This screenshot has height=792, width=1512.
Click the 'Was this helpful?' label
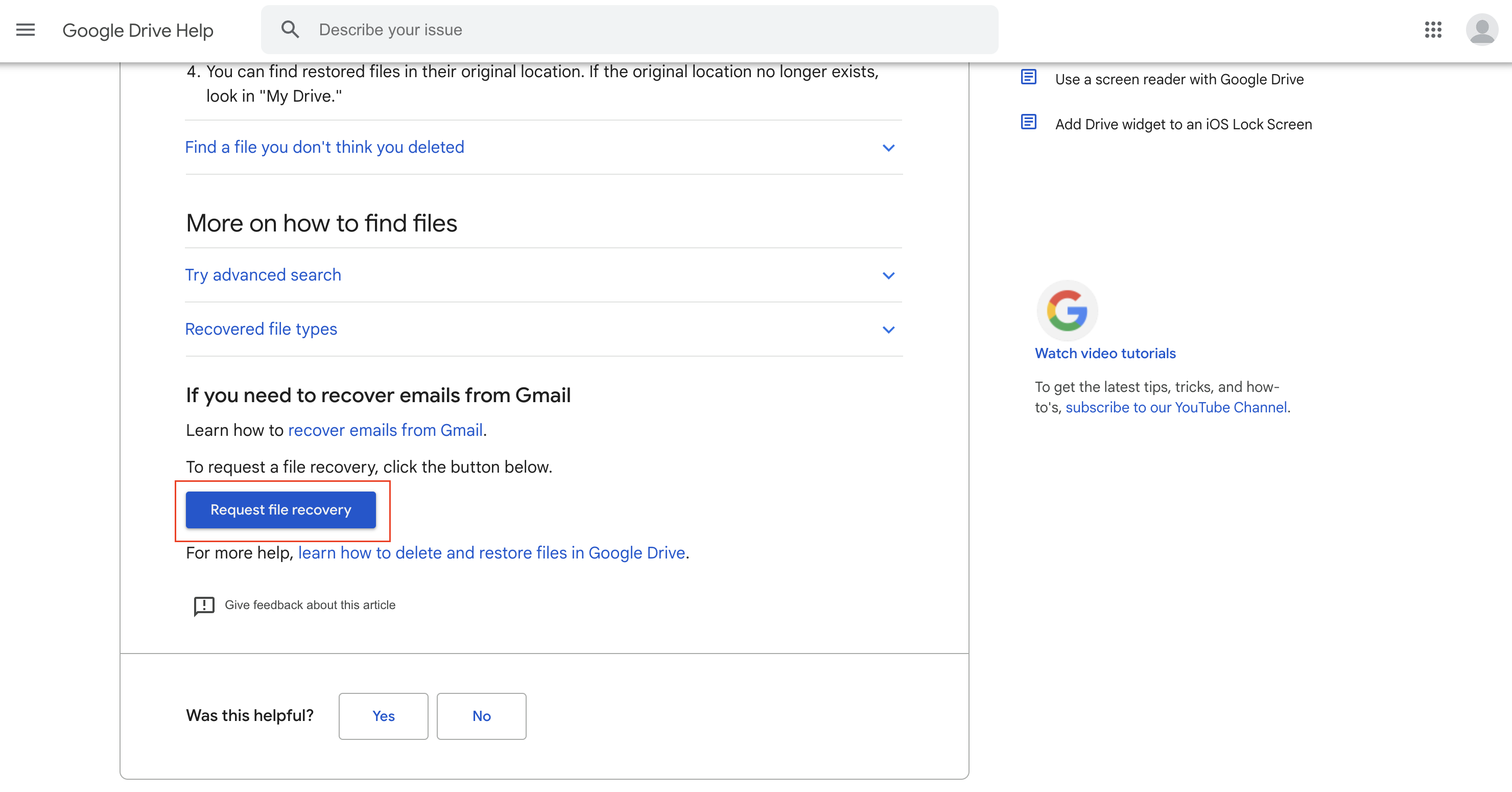point(249,716)
